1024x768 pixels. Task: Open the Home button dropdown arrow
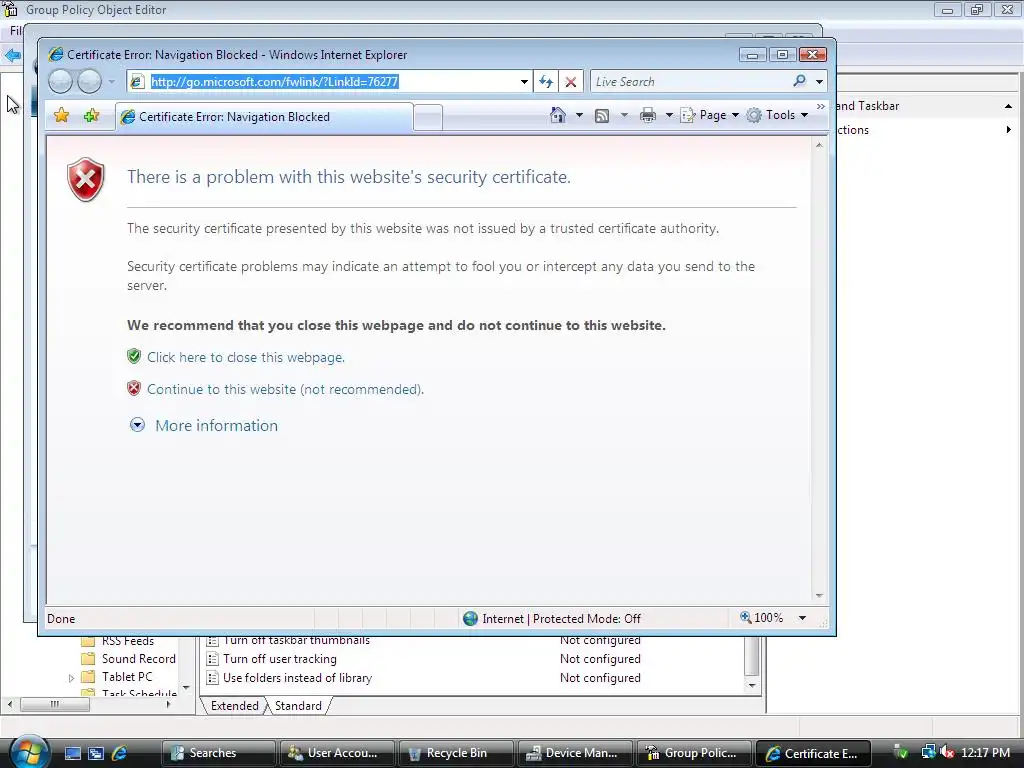pos(579,115)
